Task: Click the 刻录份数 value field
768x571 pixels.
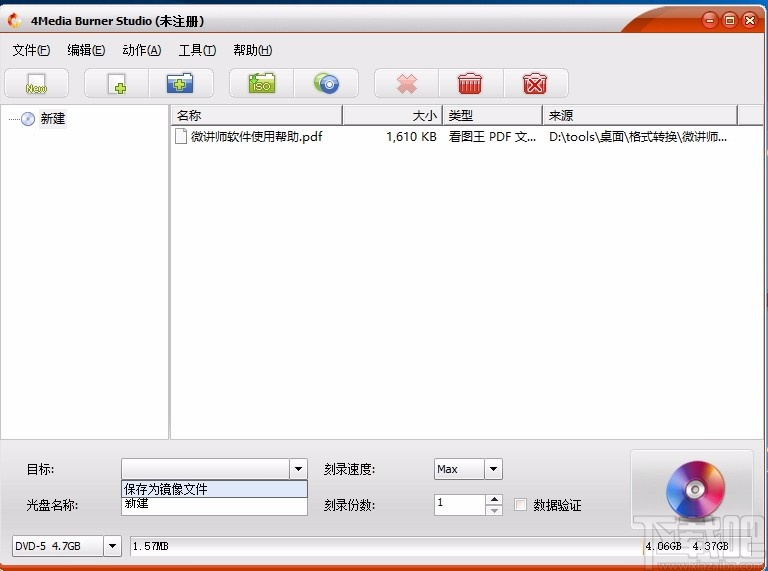Action: (x=460, y=504)
